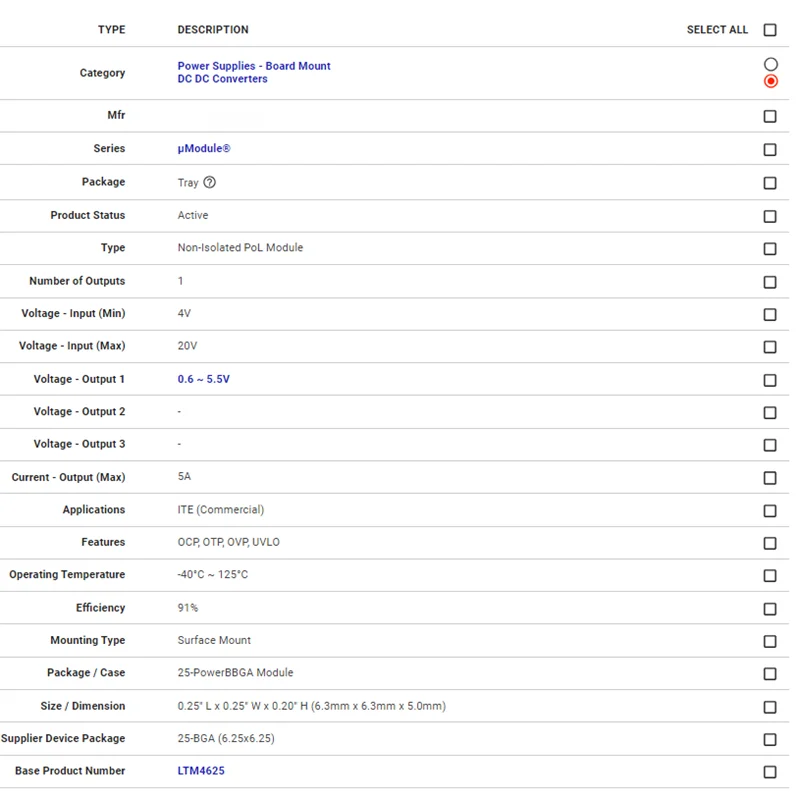The height and width of the screenshot is (799, 800).
Task: Check the Package Tray row checkbox
Action: [x=770, y=183]
